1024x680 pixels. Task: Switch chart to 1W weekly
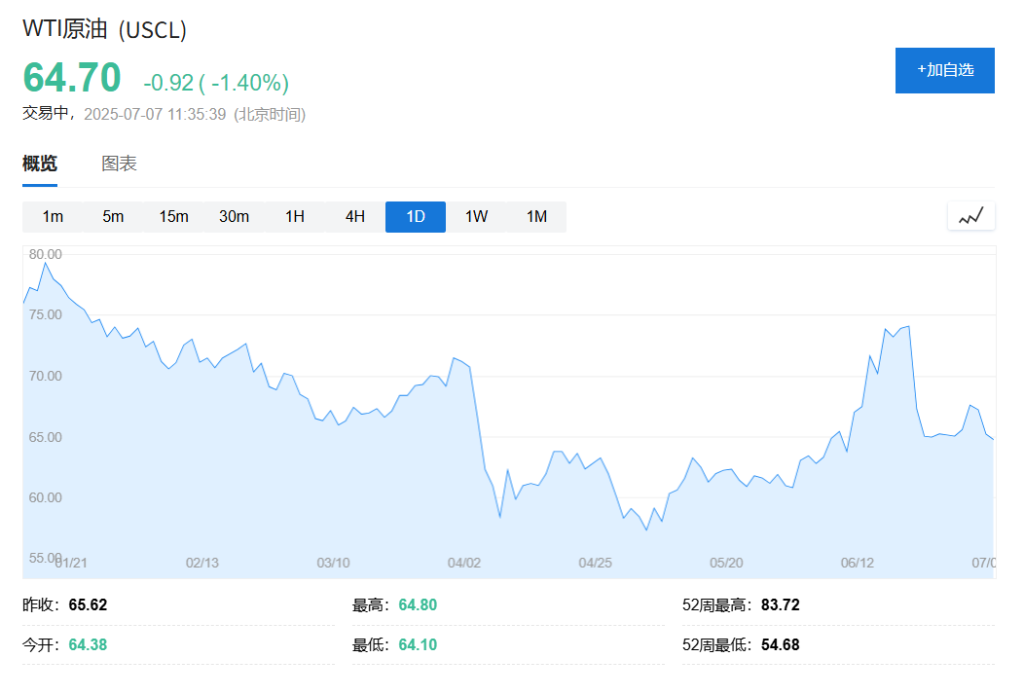(476, 217)
